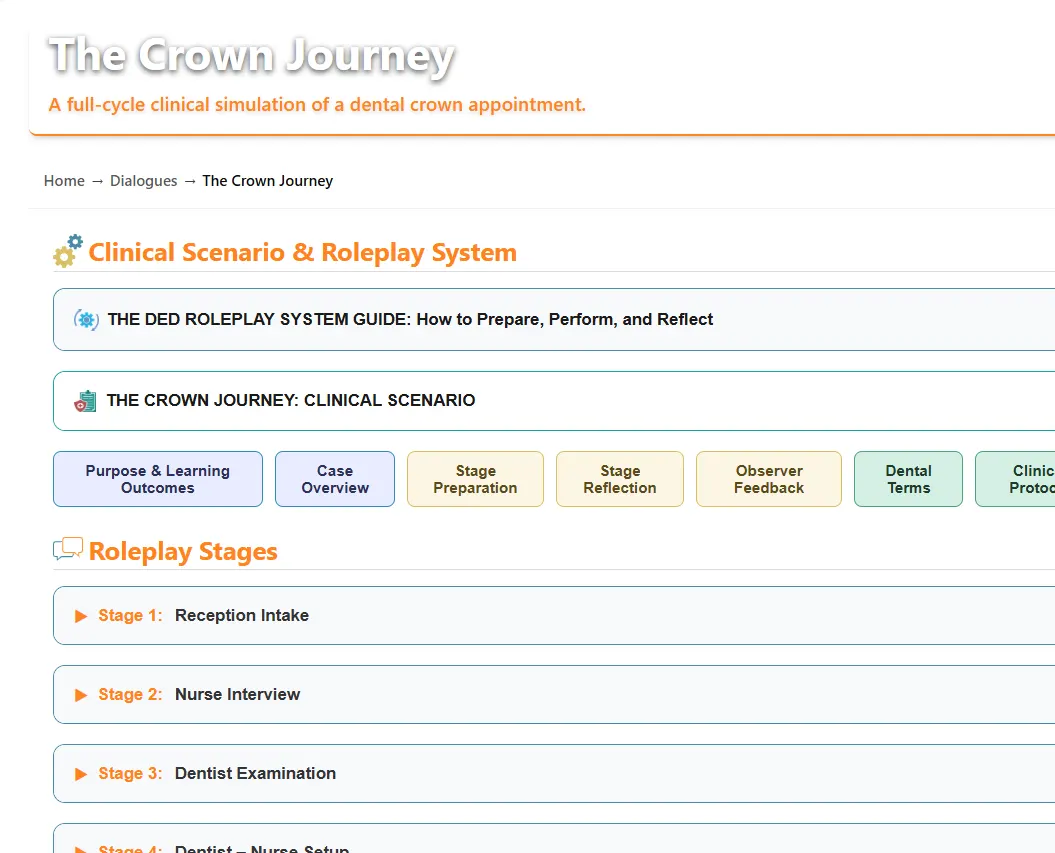Click The Crown Journey breadcrumb text
This screenshot has width=1055, height=853.
268,181
